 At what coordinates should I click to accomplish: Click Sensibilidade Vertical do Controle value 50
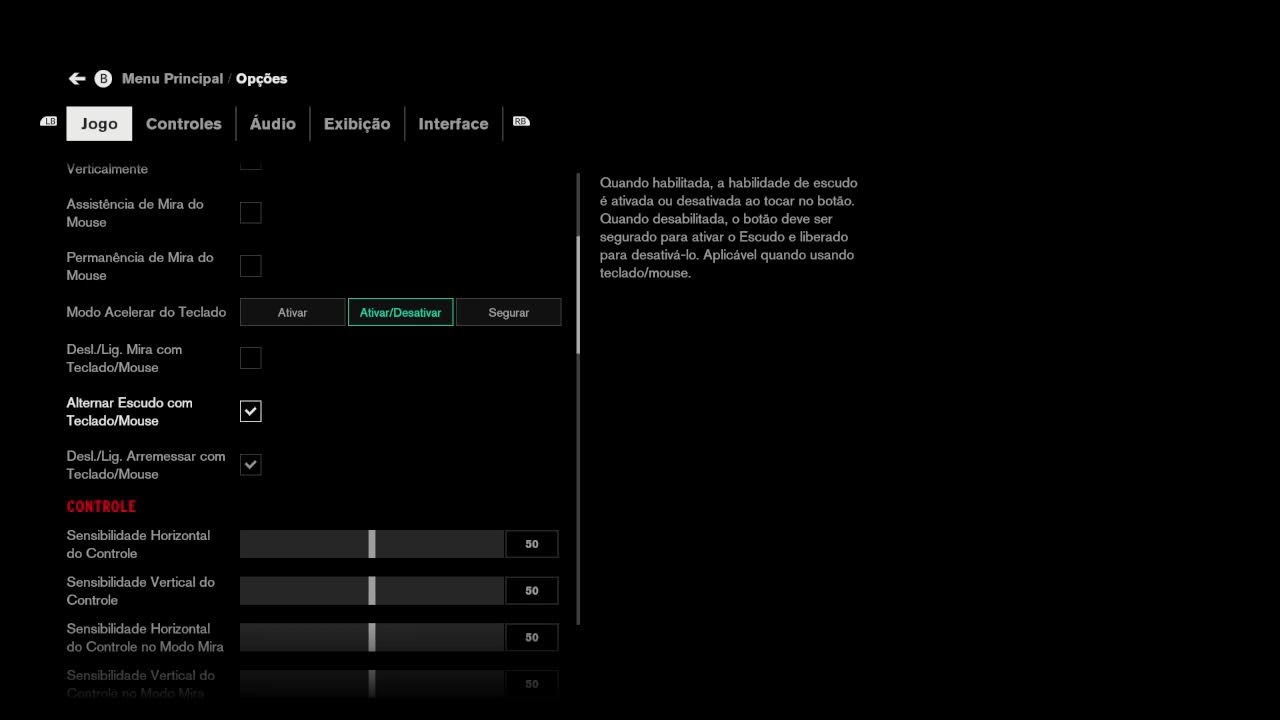[532, 591]
